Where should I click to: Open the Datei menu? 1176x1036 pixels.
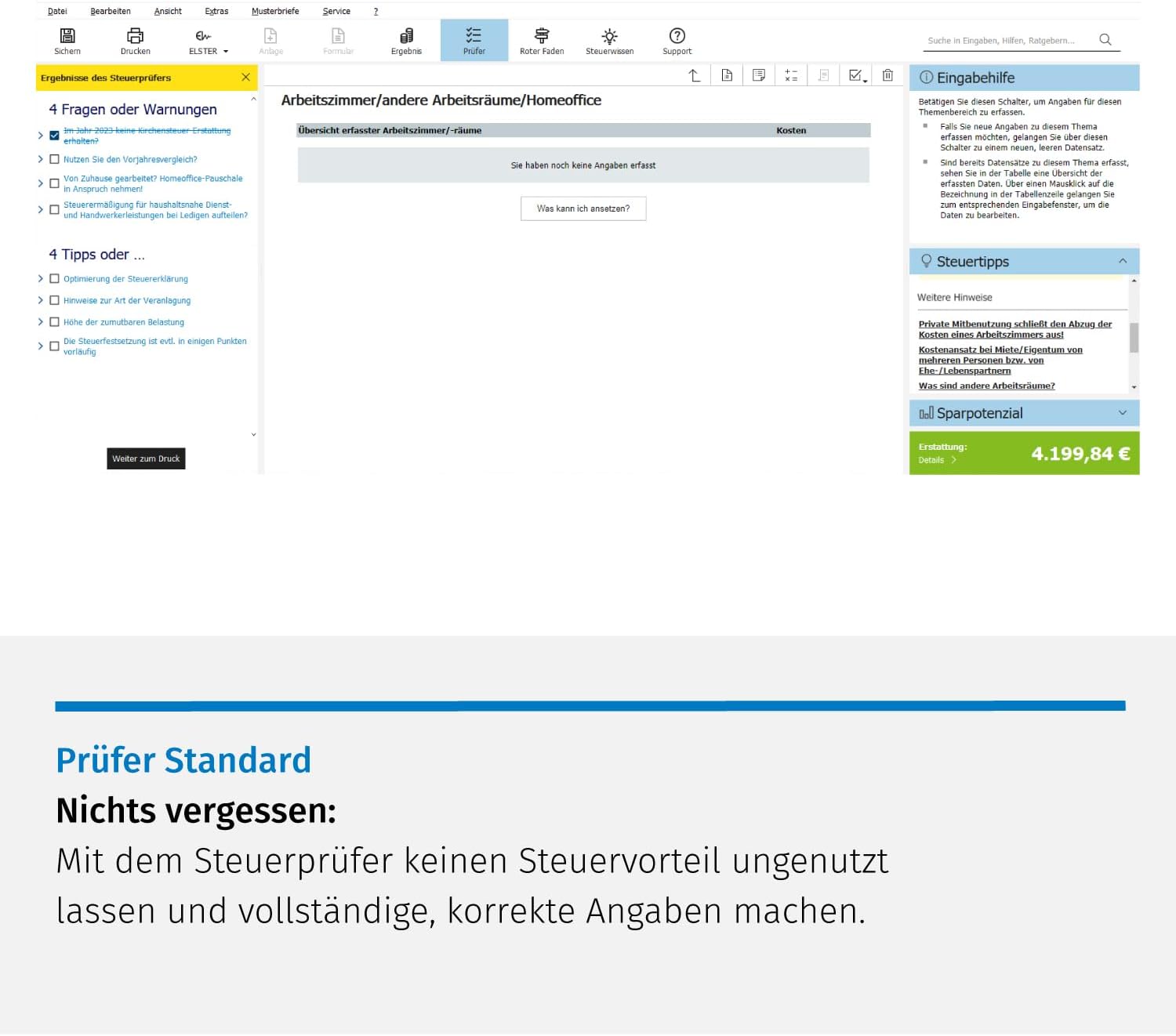(x=57, y=11)
